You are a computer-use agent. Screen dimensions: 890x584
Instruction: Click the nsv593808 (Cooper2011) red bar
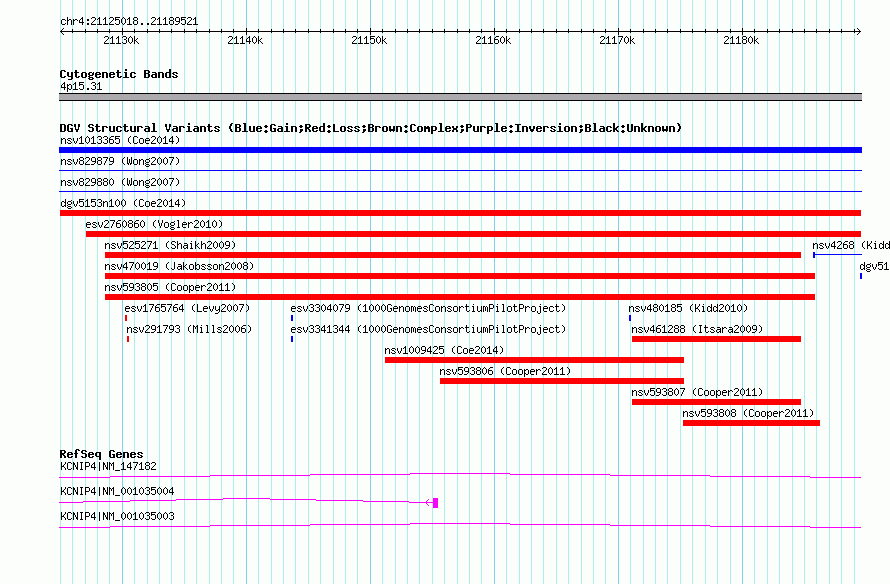(x=751, y=423)
